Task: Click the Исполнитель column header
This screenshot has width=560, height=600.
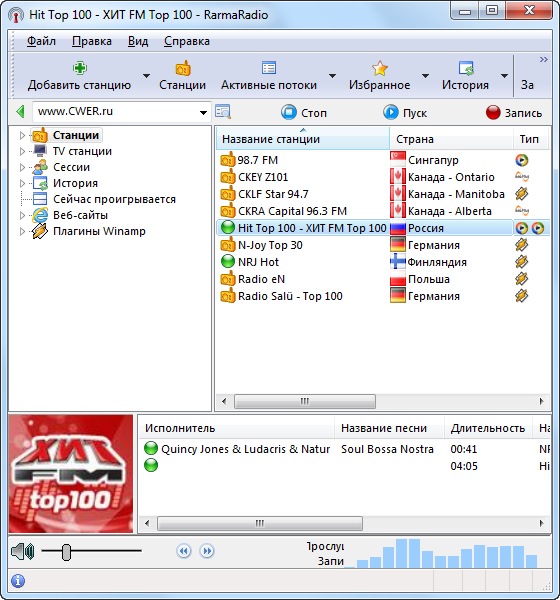Action: 237,428
